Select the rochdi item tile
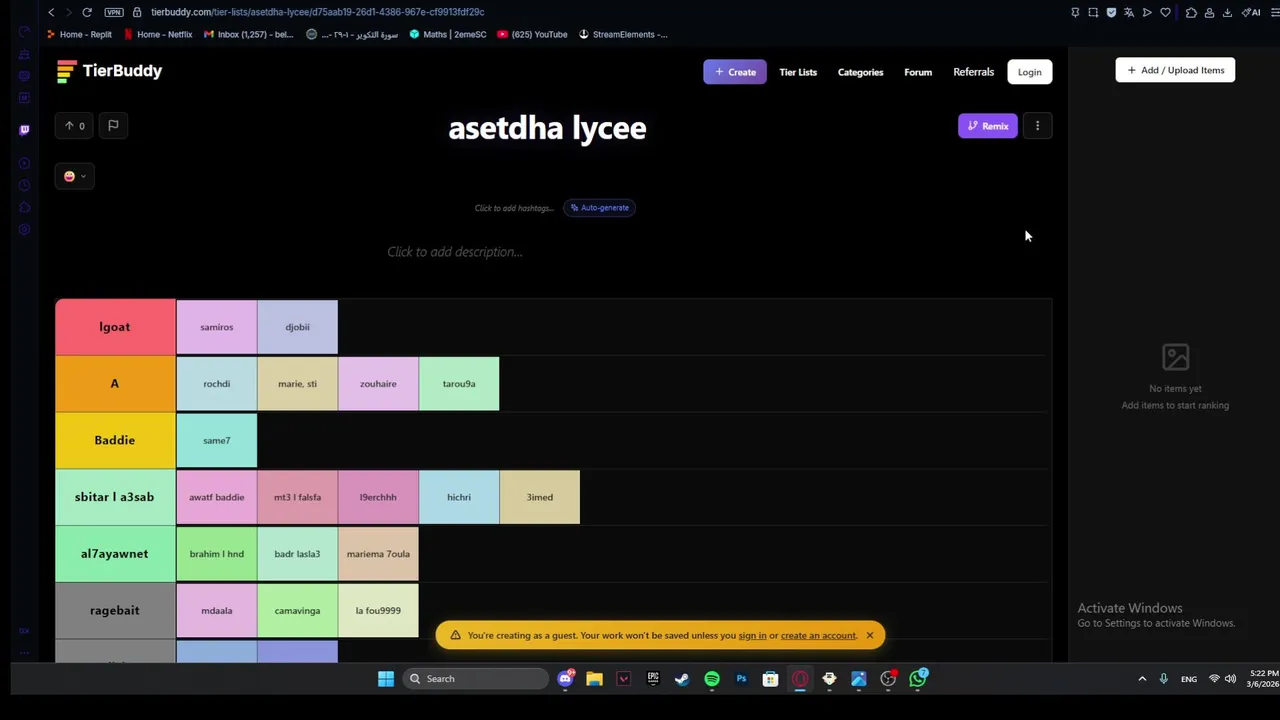This screenshot has height=720, width=1280. [x=217, y=384]
